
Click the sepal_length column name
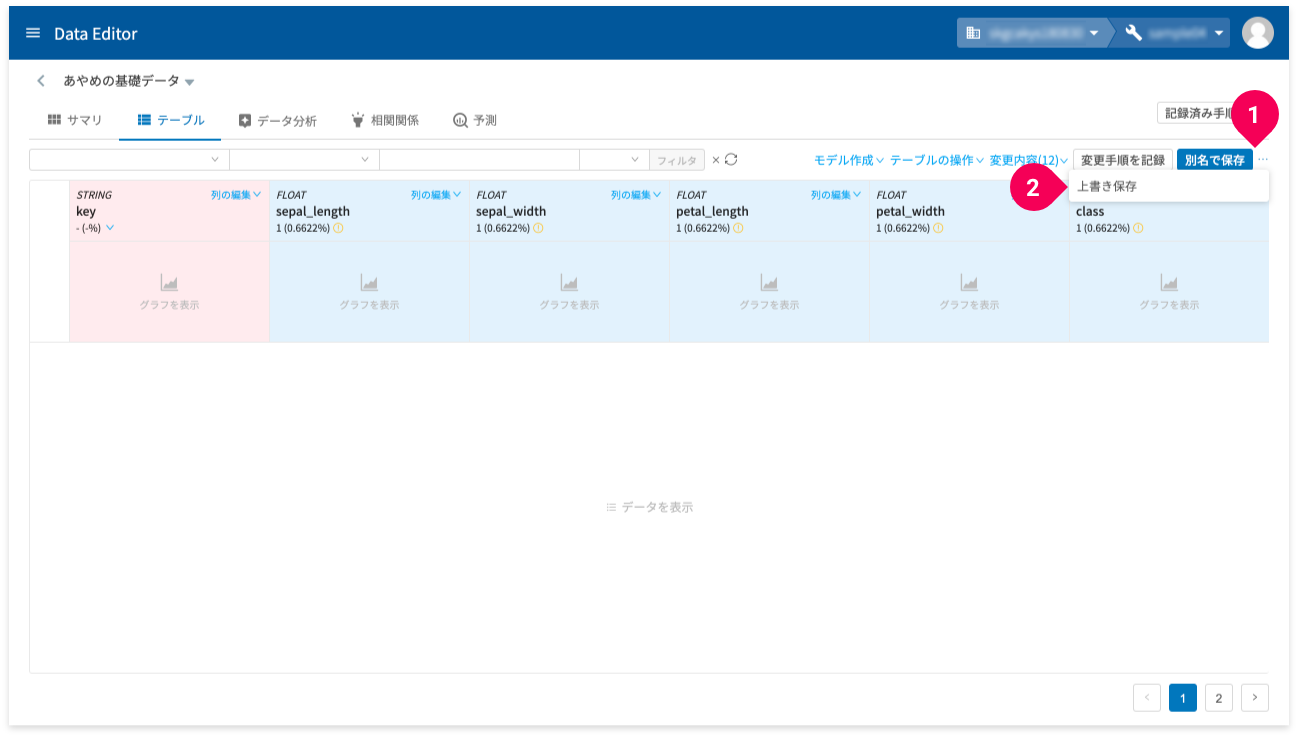click(313, 211)
